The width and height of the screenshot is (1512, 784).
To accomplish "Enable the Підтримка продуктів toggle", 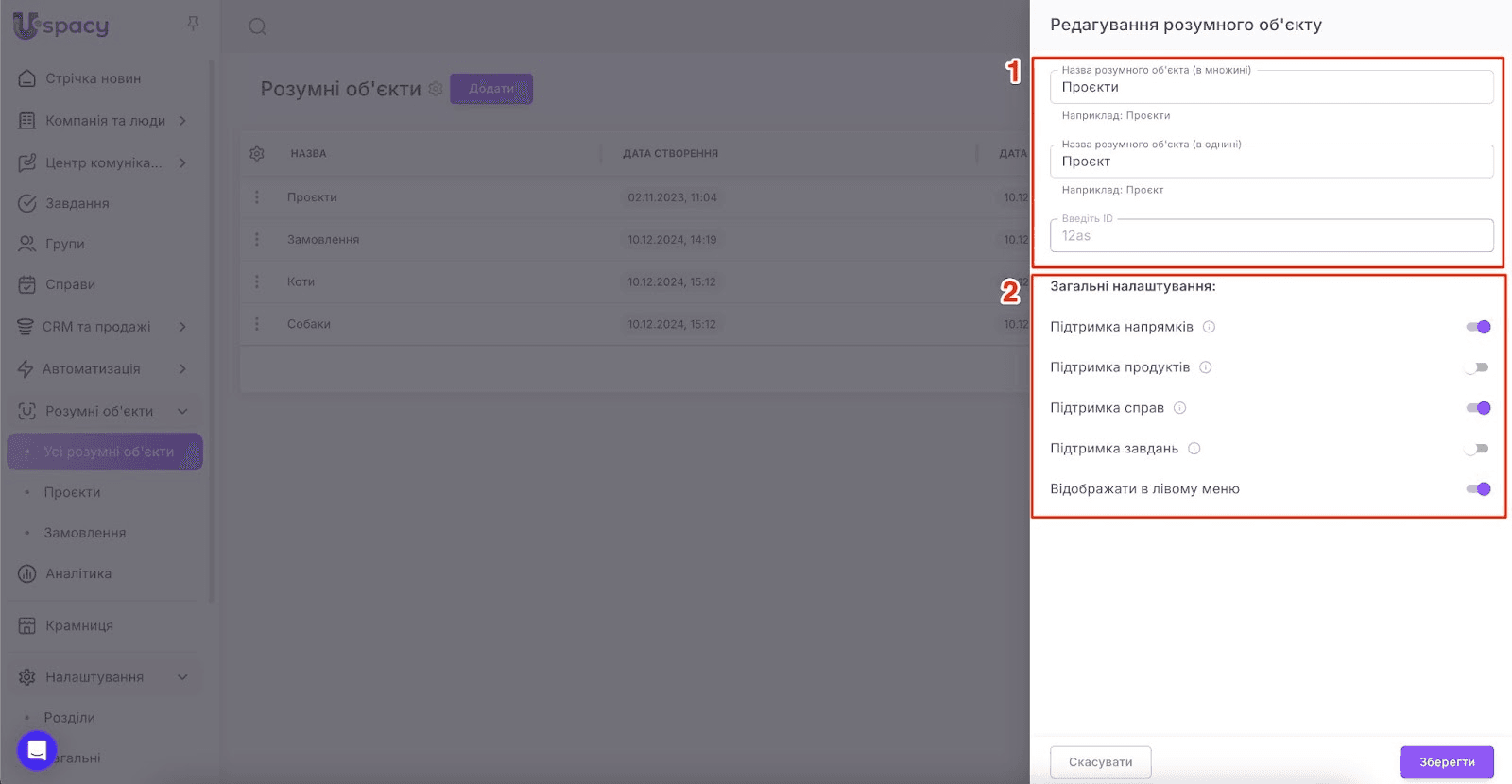I will [x=1477, y=367].
